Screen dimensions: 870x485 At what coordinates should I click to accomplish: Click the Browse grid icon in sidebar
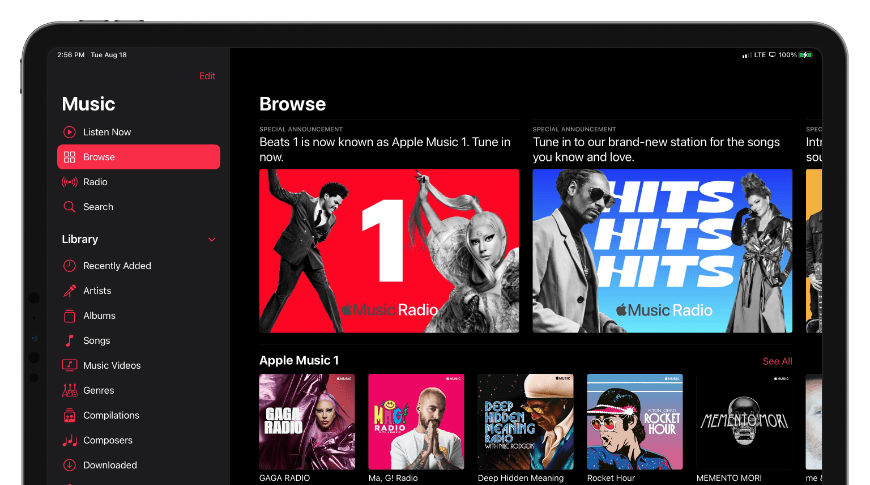(x=69, y=157)
